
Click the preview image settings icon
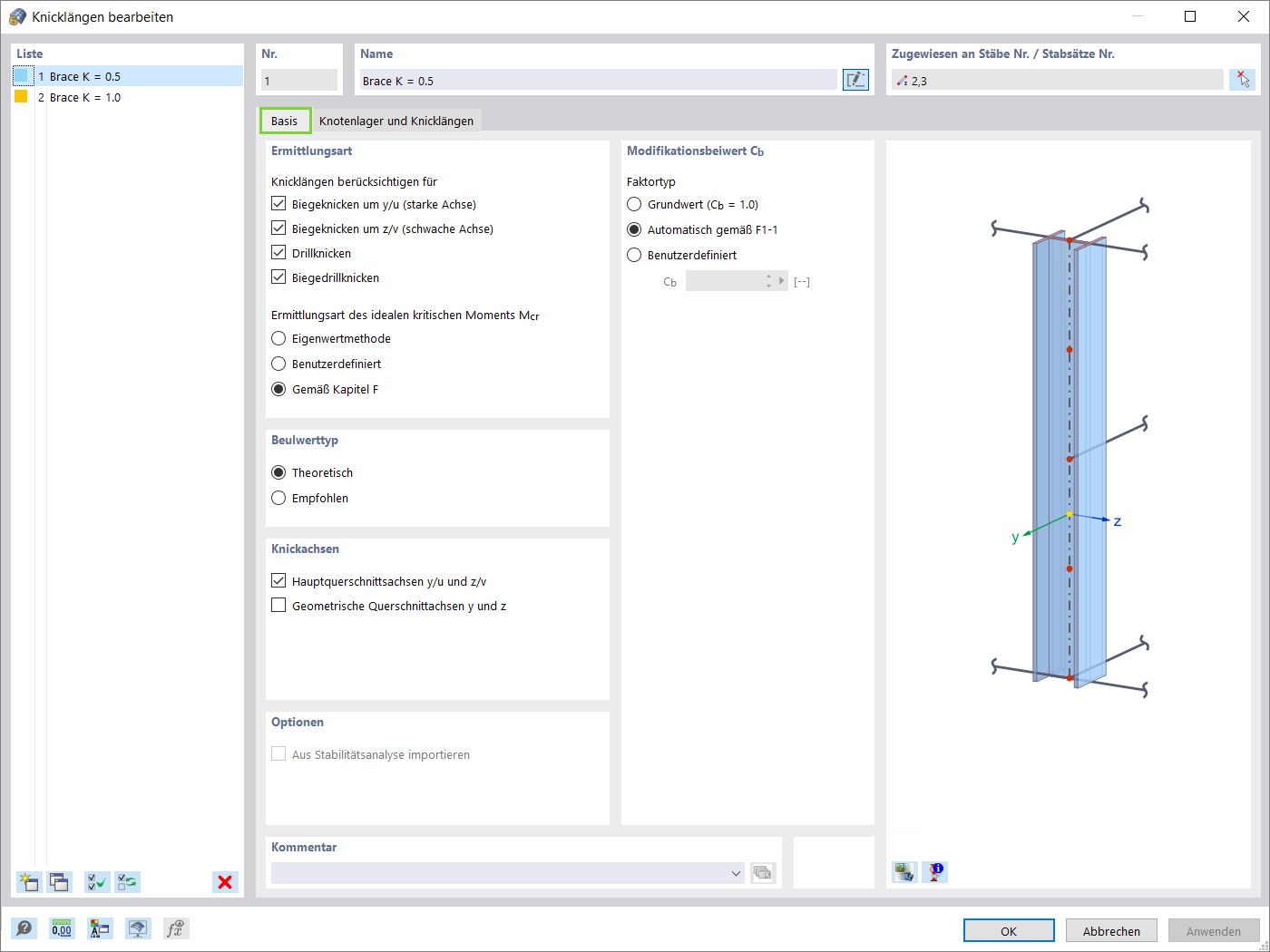coord(904,872)
